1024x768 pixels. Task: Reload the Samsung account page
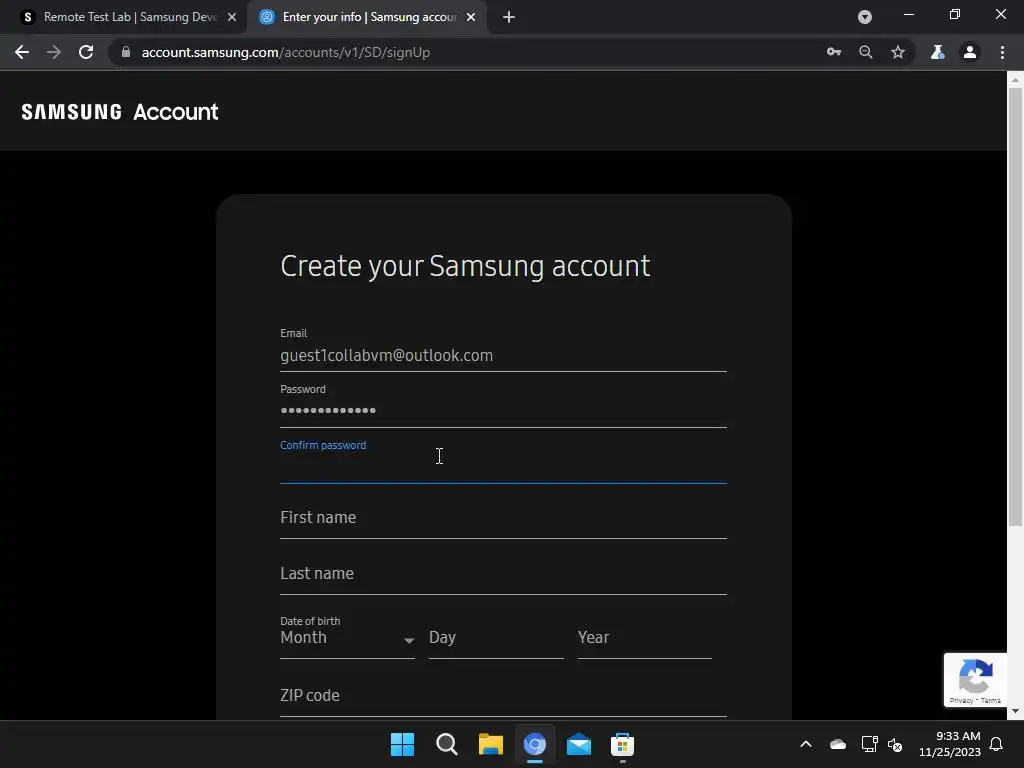86,52
